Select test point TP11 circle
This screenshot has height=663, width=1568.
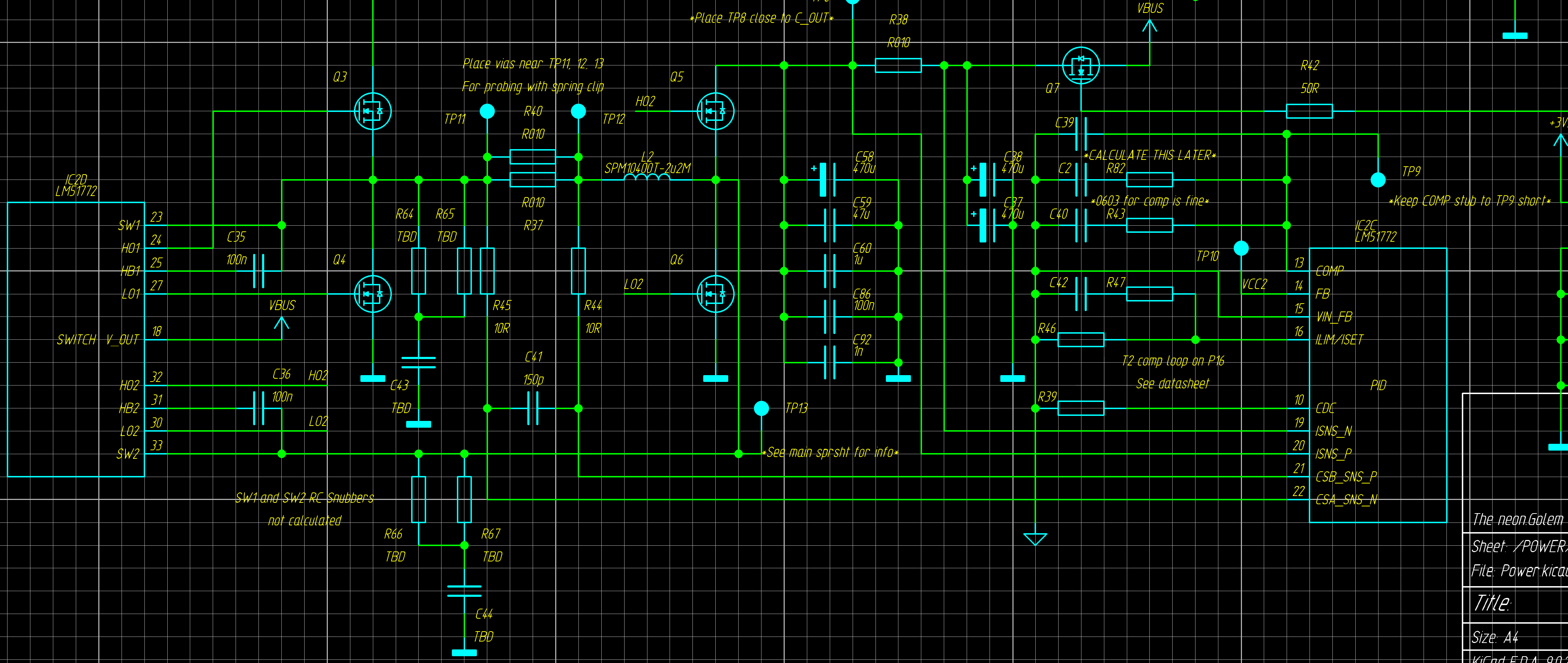(487, 112)
